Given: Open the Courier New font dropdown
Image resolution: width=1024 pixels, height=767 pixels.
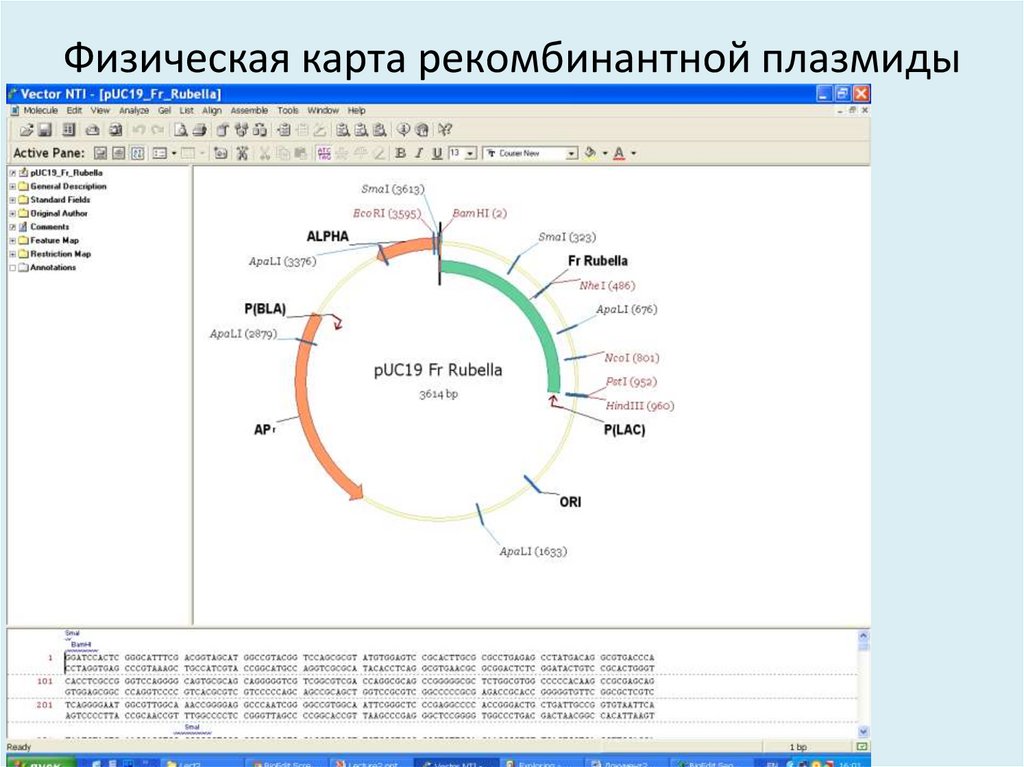Looking at the screenshot, I should (571, 153).
